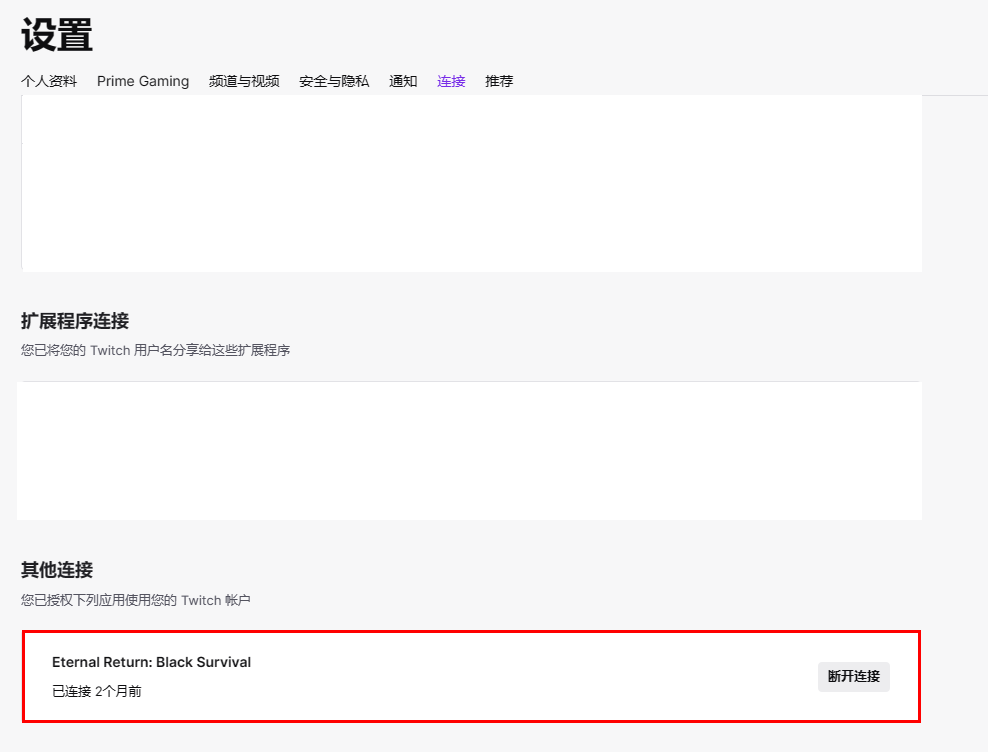Switch to the 推荐 tab
This screenshot has width=988, height=752.
tap(499, 81)
